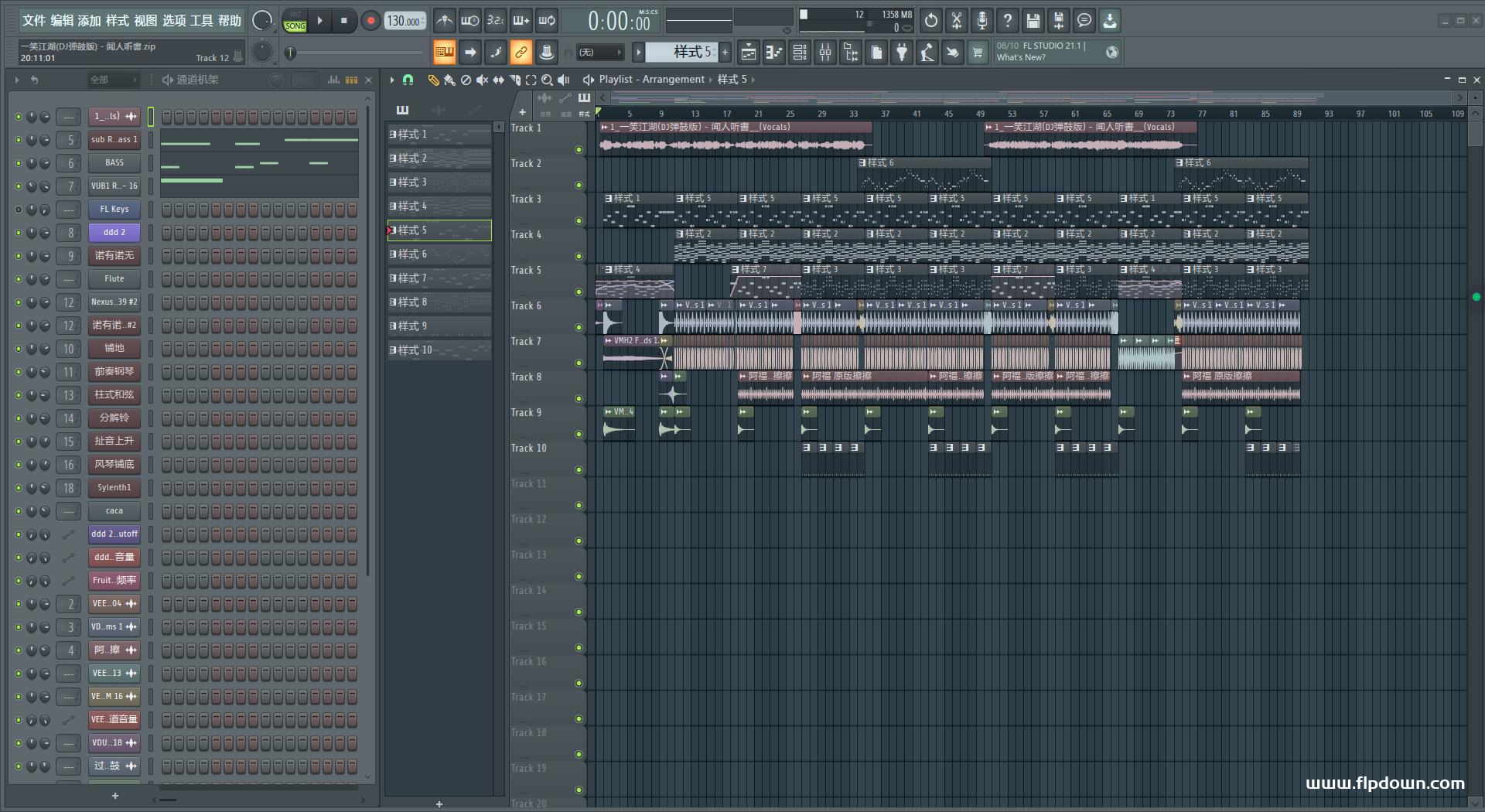Select the Zoom tool in playlist toolbar
The width and height of the screenshot is (1485, 812).
coord(547,80)
